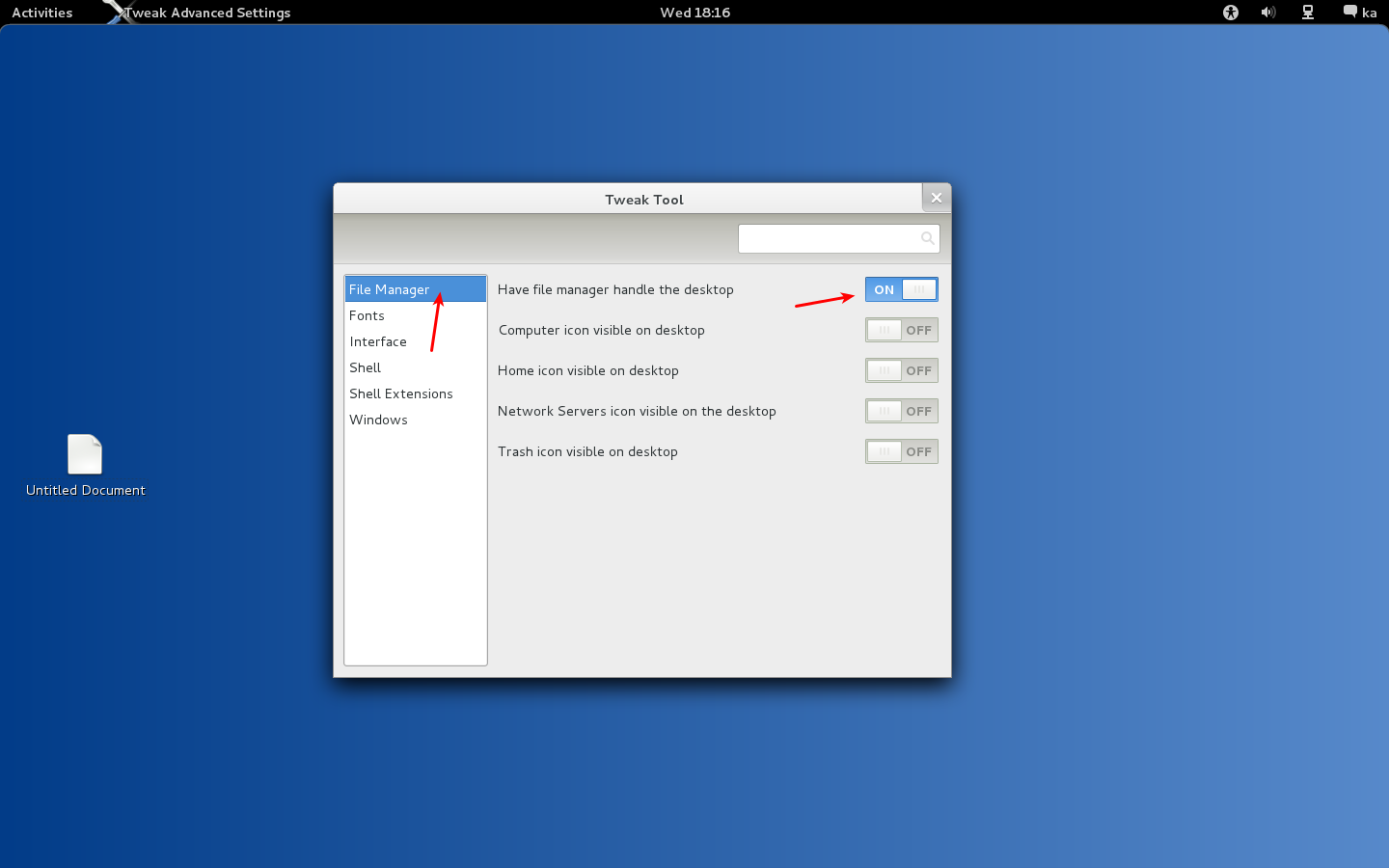This screenshot has width=1389, height=868.
Task: Open the Wed 18:16 clock calendar
Action: [694, 13]
